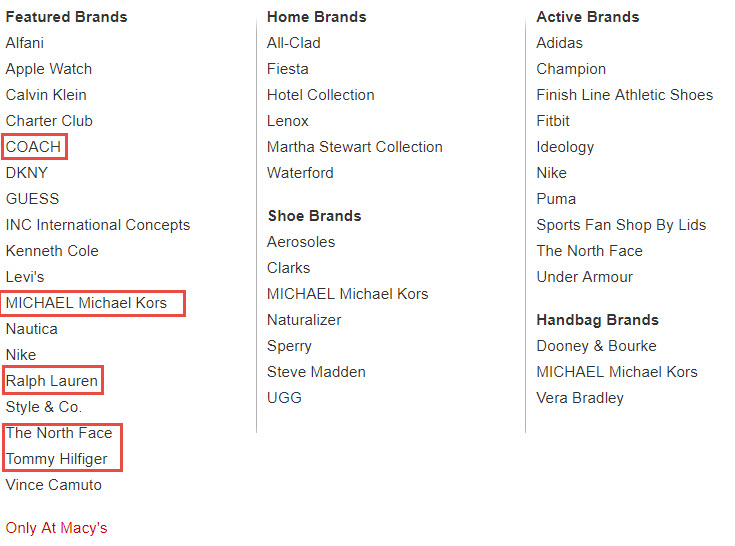Image resolution: width=735 pixels, height=546 pixels.
Task: Select UGG under Shoe Brands
Action: [285, 397]
